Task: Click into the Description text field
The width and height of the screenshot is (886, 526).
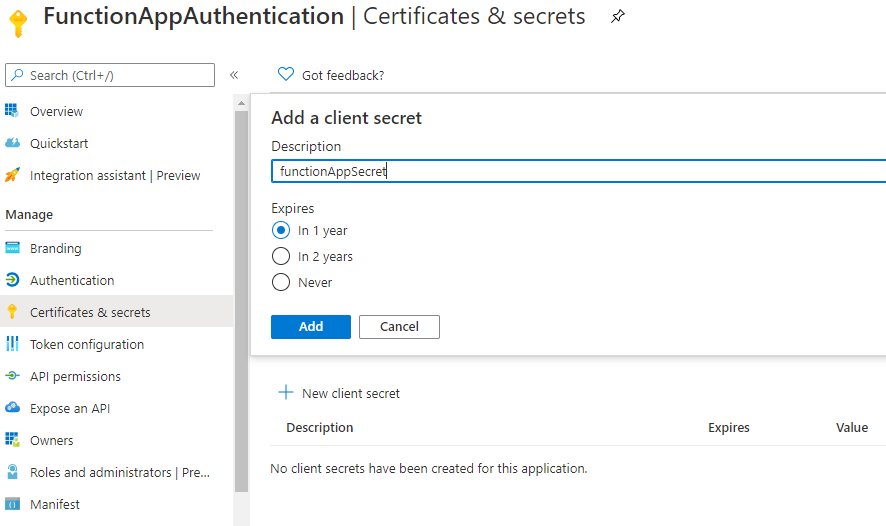Action: 579,171
